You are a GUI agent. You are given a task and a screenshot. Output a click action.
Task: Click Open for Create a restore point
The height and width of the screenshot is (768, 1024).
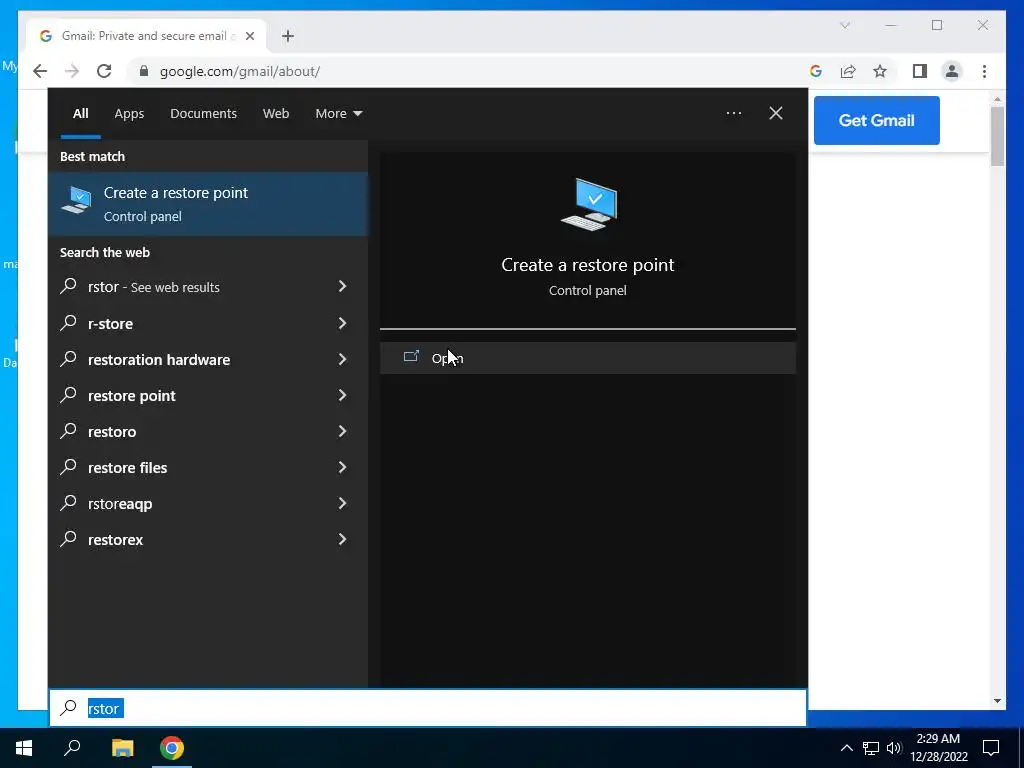click(x=588, y=358)
